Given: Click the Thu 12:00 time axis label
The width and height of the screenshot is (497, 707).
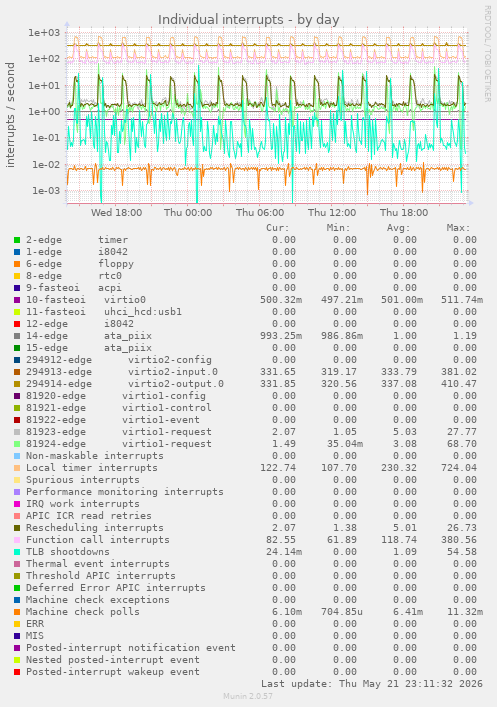Looking at the screenshot, I should [332, 213].
